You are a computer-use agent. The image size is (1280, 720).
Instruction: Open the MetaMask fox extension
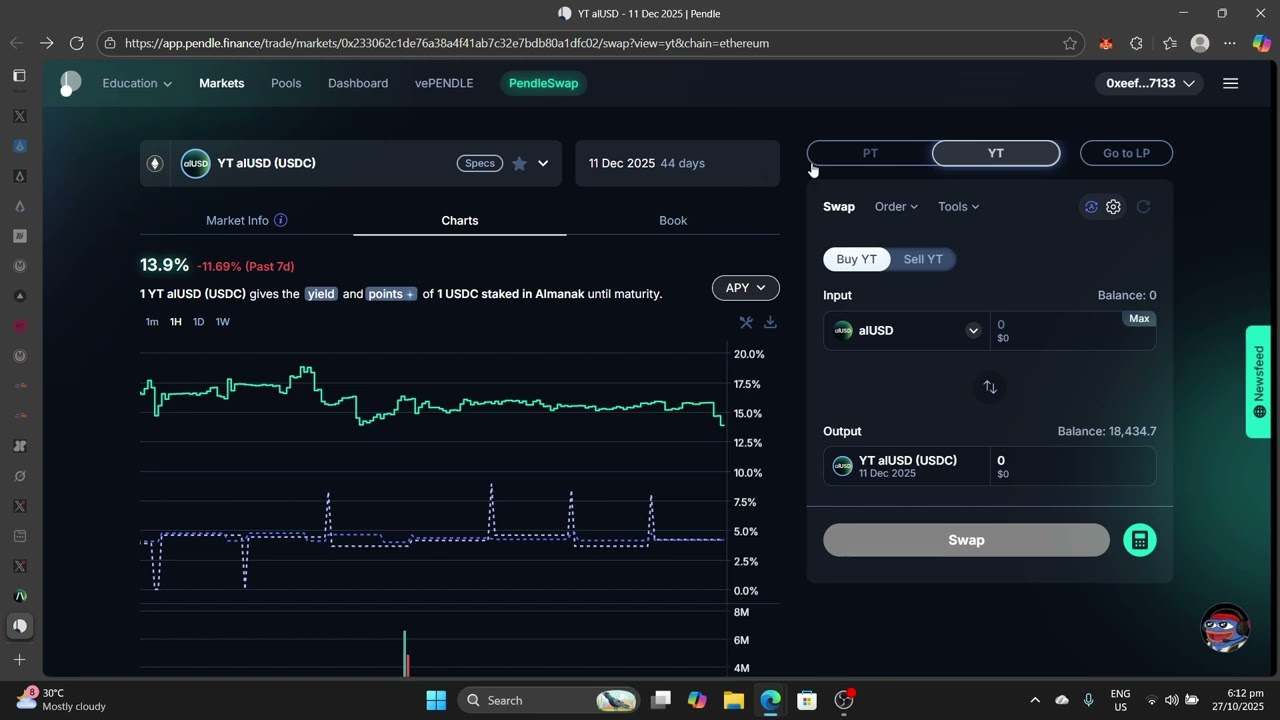[1106, 43]
